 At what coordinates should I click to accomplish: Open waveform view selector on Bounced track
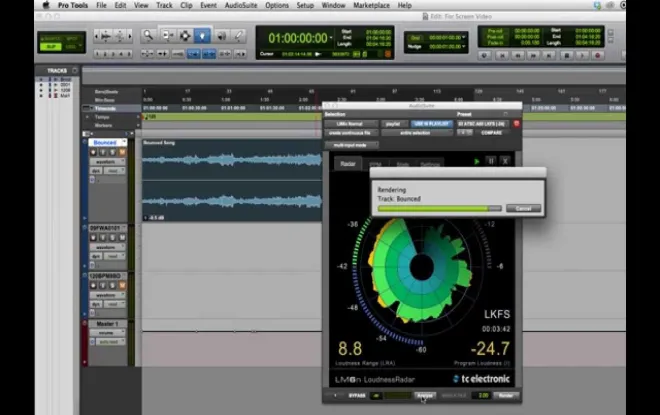(107, 162)
